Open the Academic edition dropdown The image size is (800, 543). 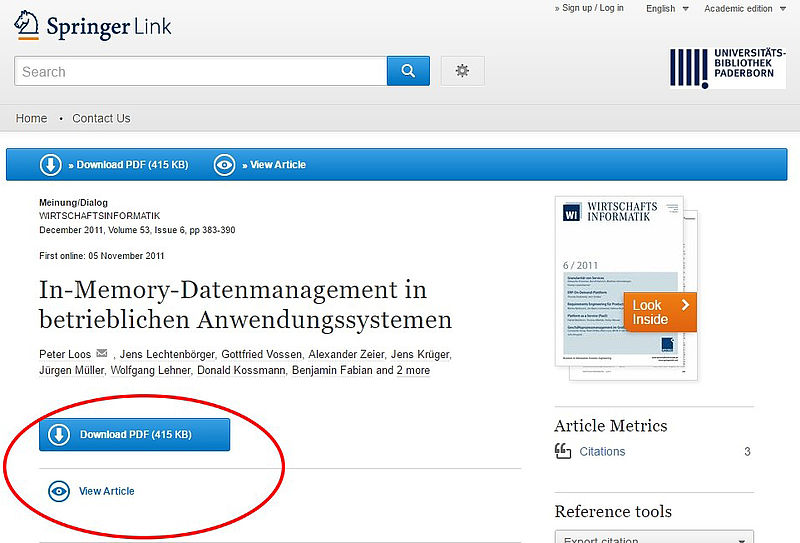tap(745, 9)
